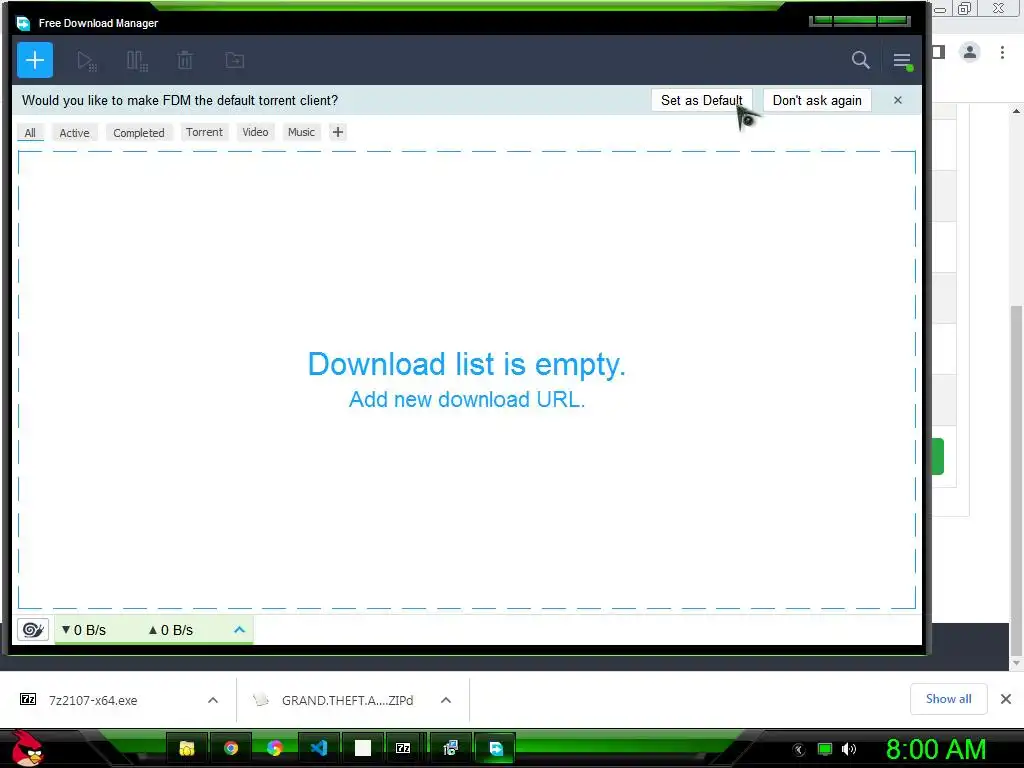Click Chrome side panel icon
The image size is (1024, 768).
(938, 52)
